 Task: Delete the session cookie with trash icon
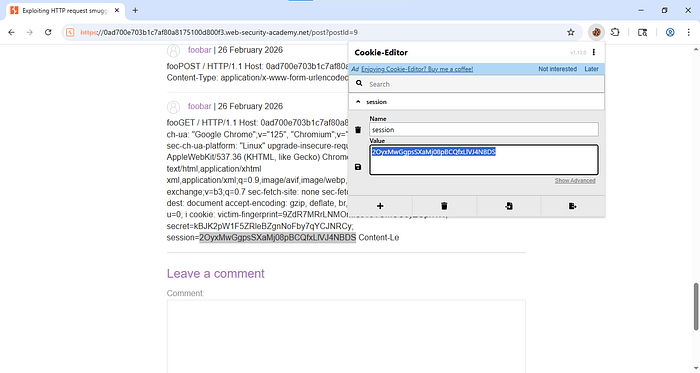coord(358,130)
